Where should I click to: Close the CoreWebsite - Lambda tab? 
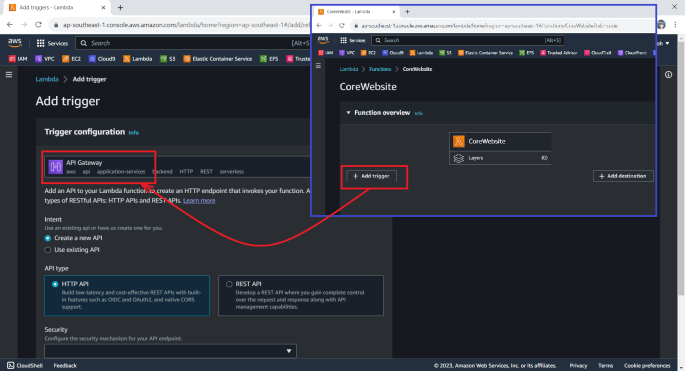coord(394,12)
